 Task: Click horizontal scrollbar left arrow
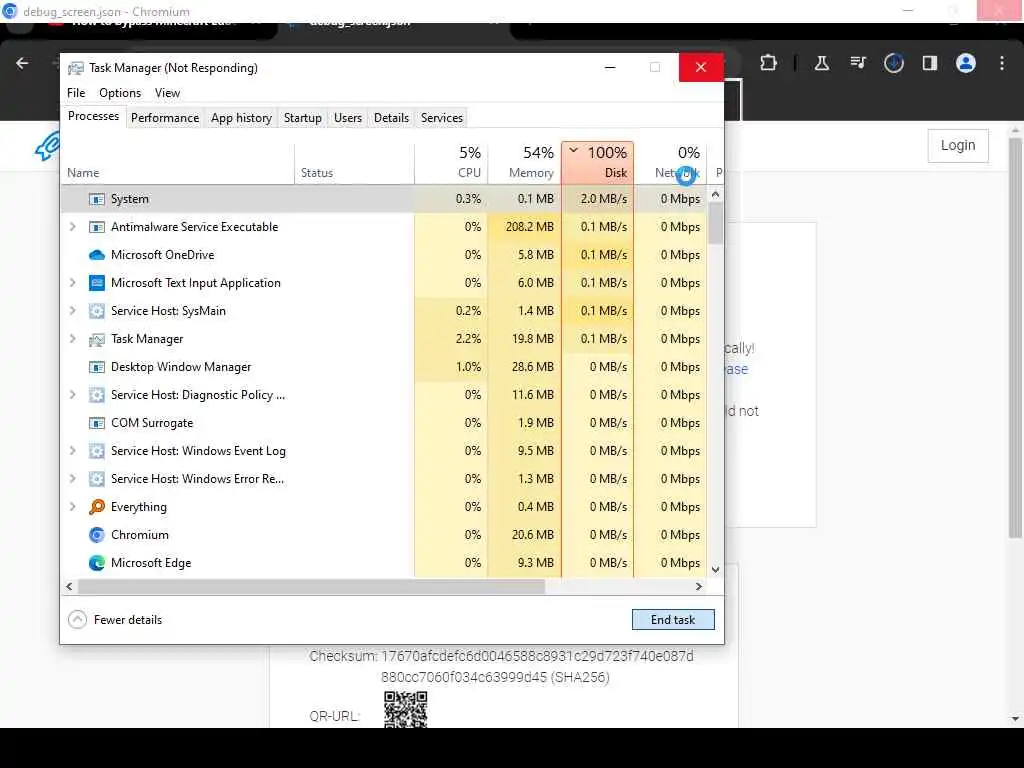pos(69,586)
